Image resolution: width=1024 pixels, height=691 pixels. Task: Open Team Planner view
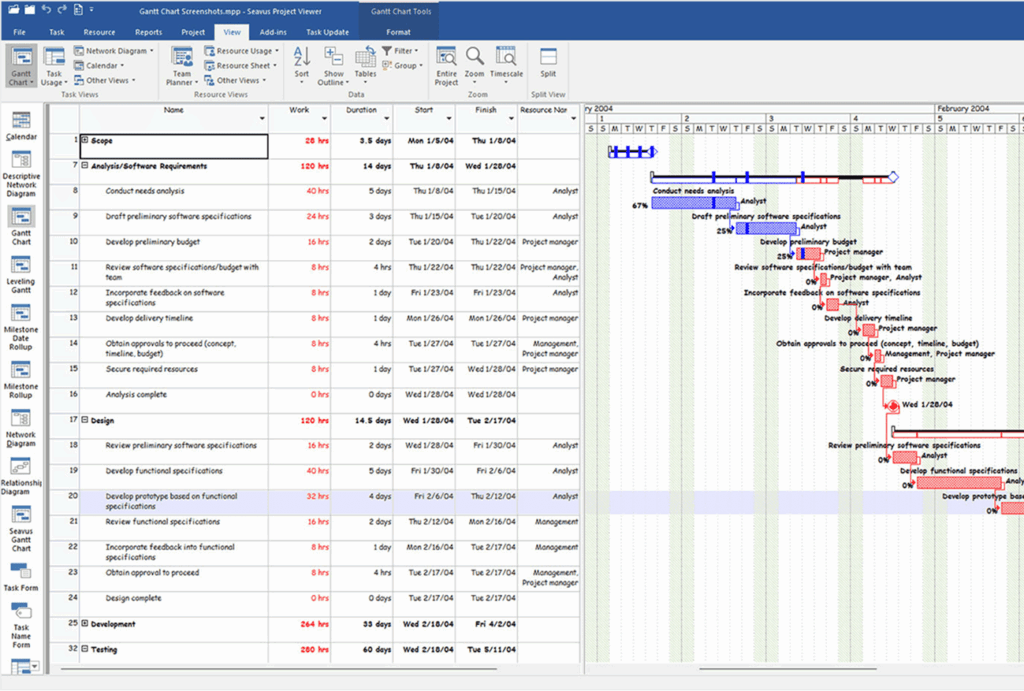(182, 66)
